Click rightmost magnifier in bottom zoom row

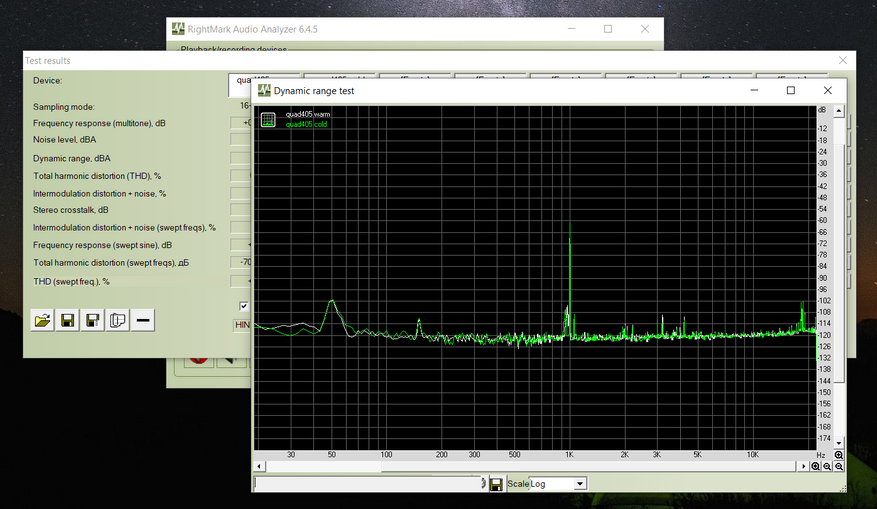click(x=840, y=467)
